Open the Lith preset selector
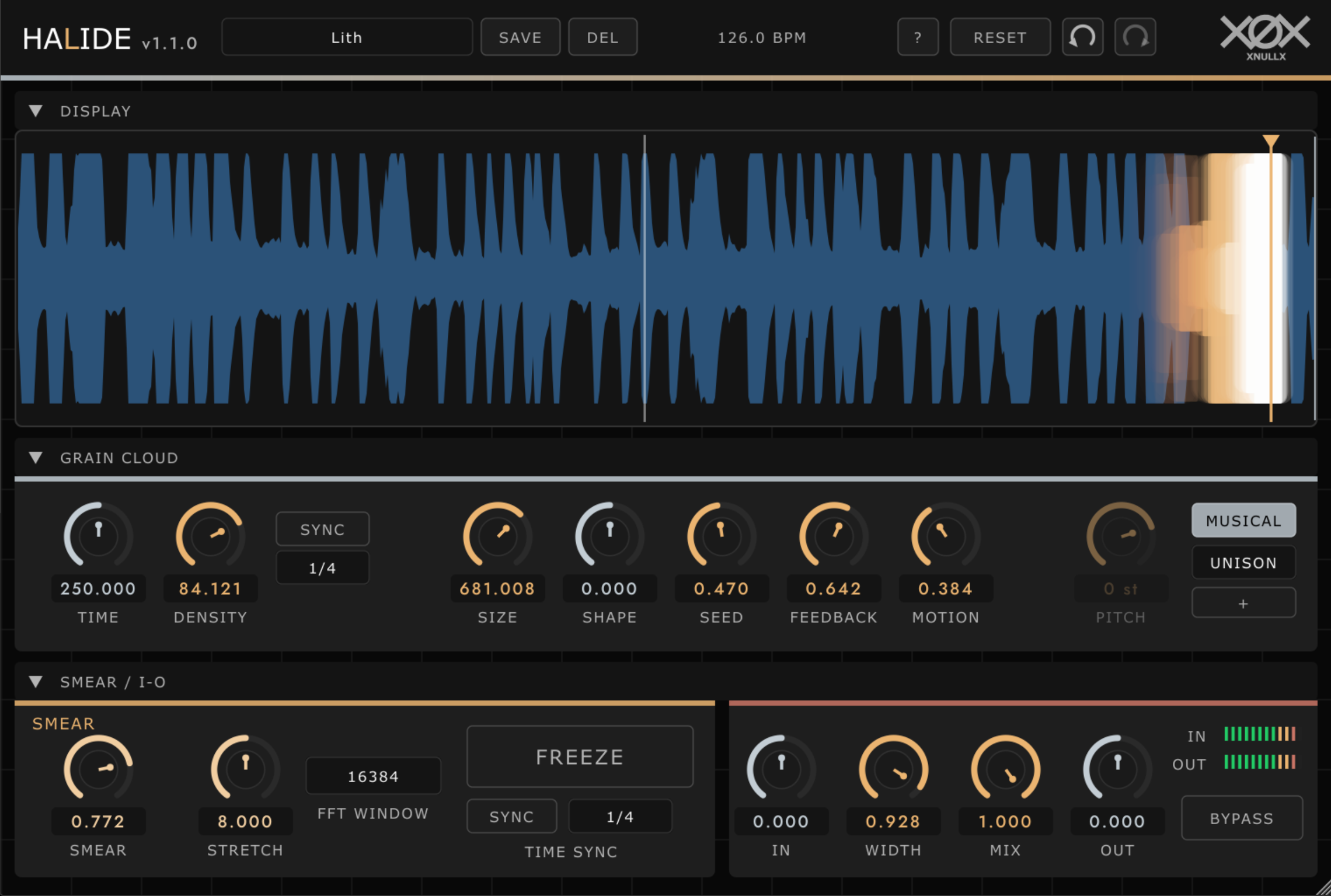 [x=347, y=37]
